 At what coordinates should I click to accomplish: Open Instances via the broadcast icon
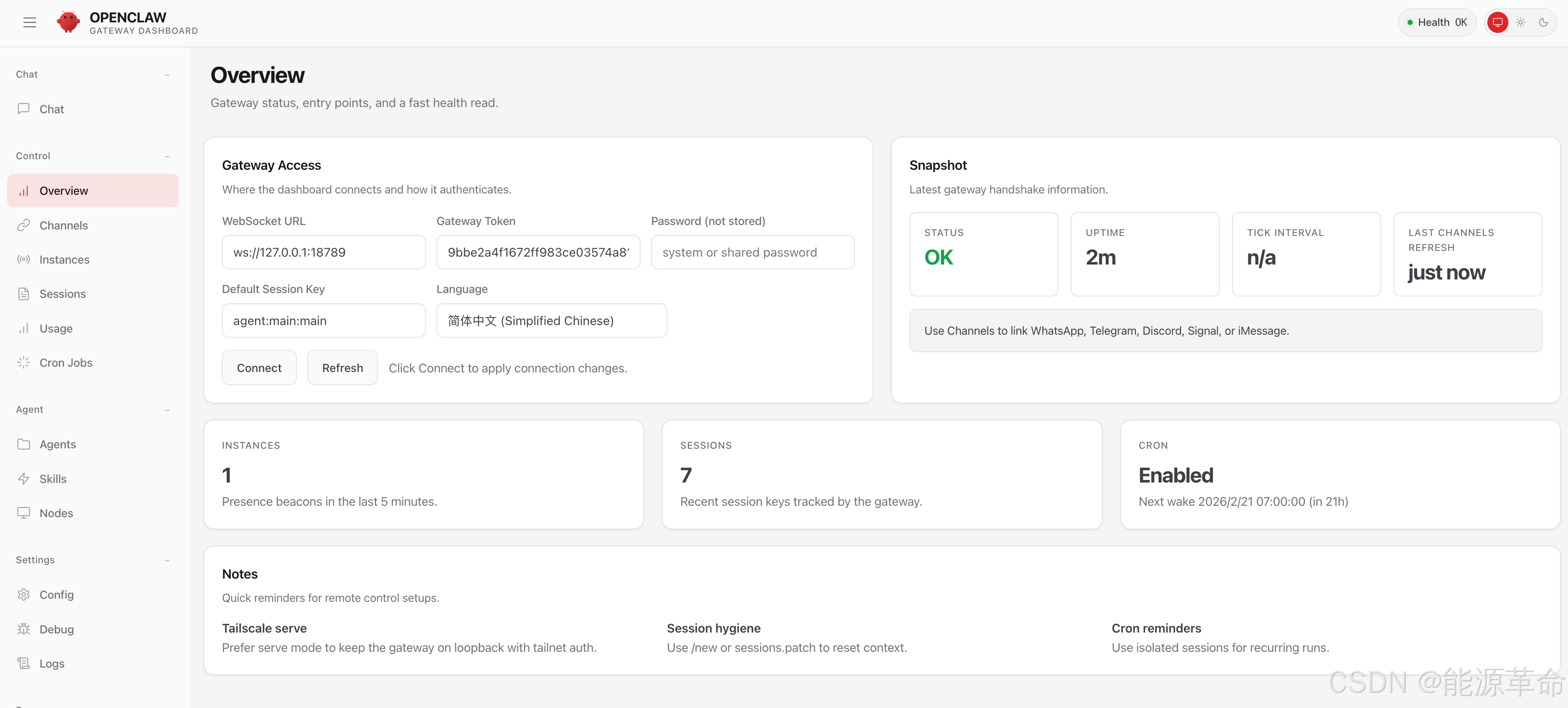24,259
